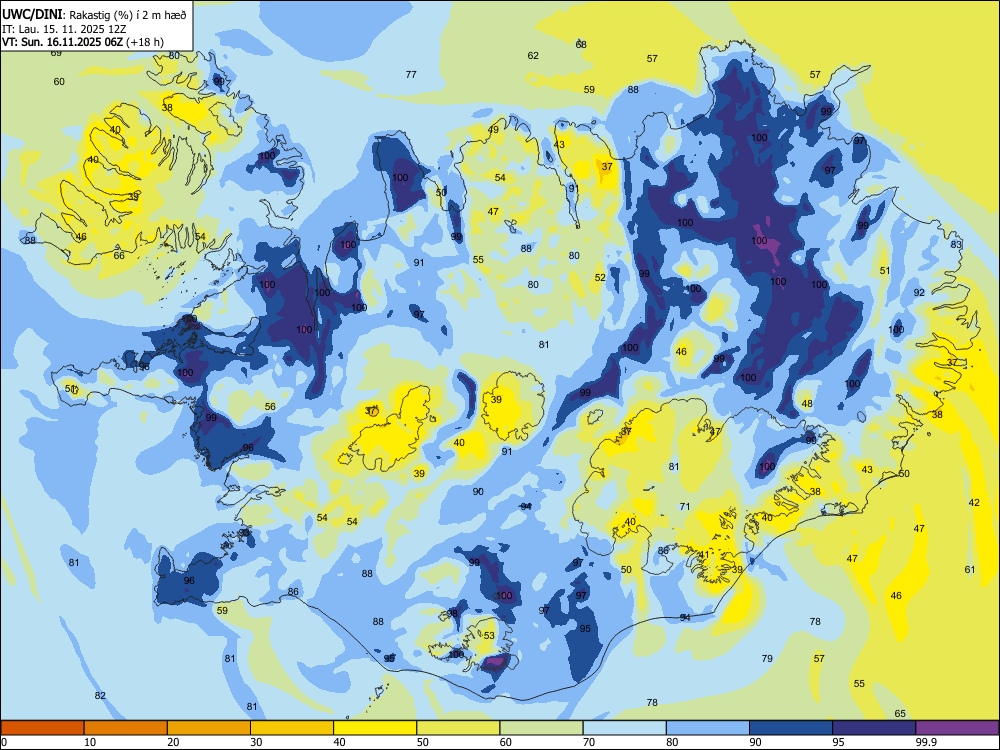Viewport: 1000px width, 750px height.
Task: Click the map value '52' in north-central Iceland
Action: tap(600, 277)
